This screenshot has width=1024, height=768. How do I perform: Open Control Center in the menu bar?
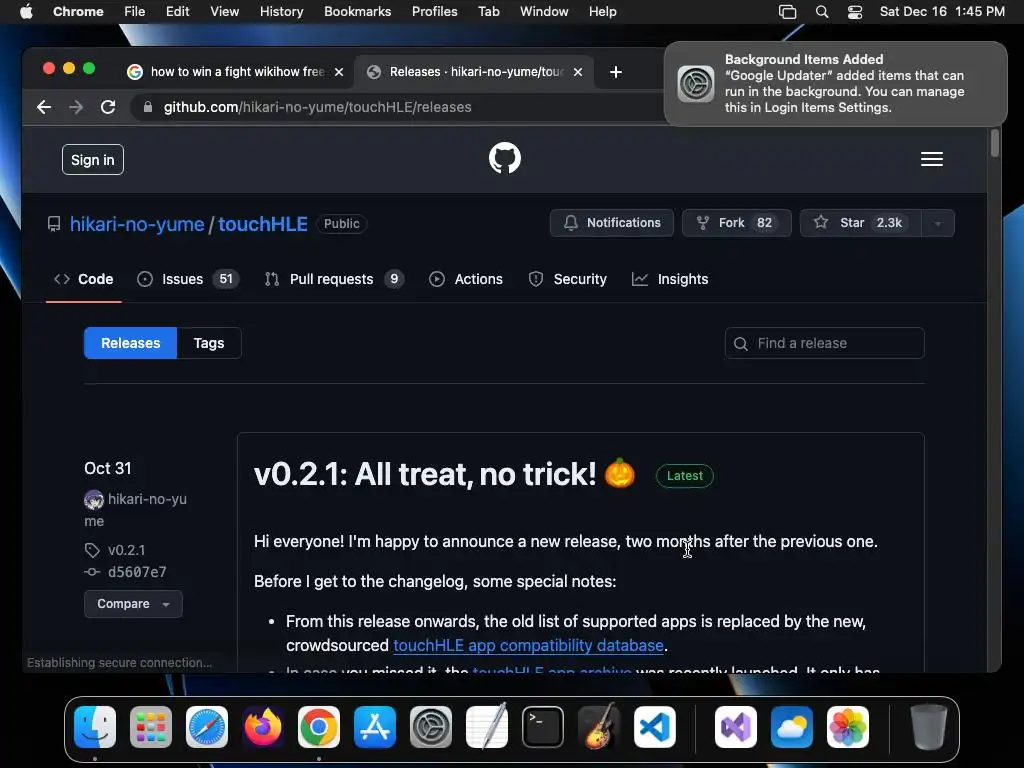tap(855, 12)
